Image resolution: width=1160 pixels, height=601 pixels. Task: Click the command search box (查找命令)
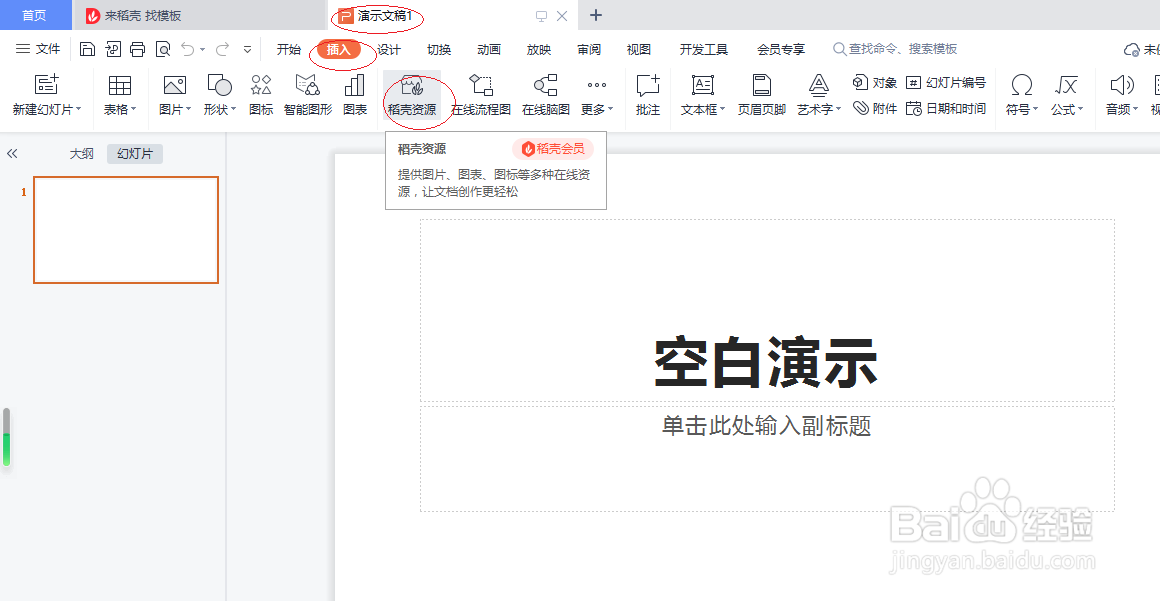[x=895, y=49]
